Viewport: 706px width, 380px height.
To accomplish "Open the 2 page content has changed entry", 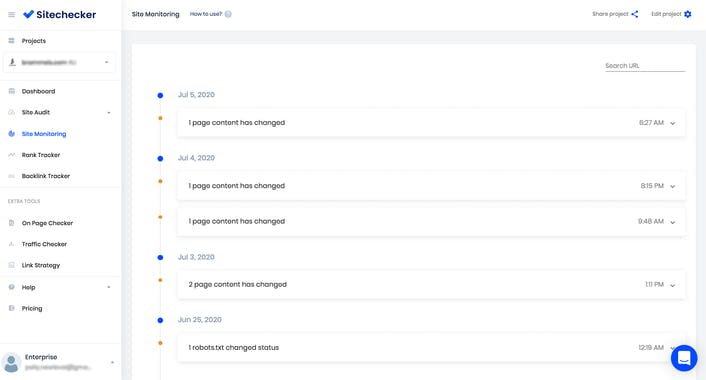I will (431, 285).
